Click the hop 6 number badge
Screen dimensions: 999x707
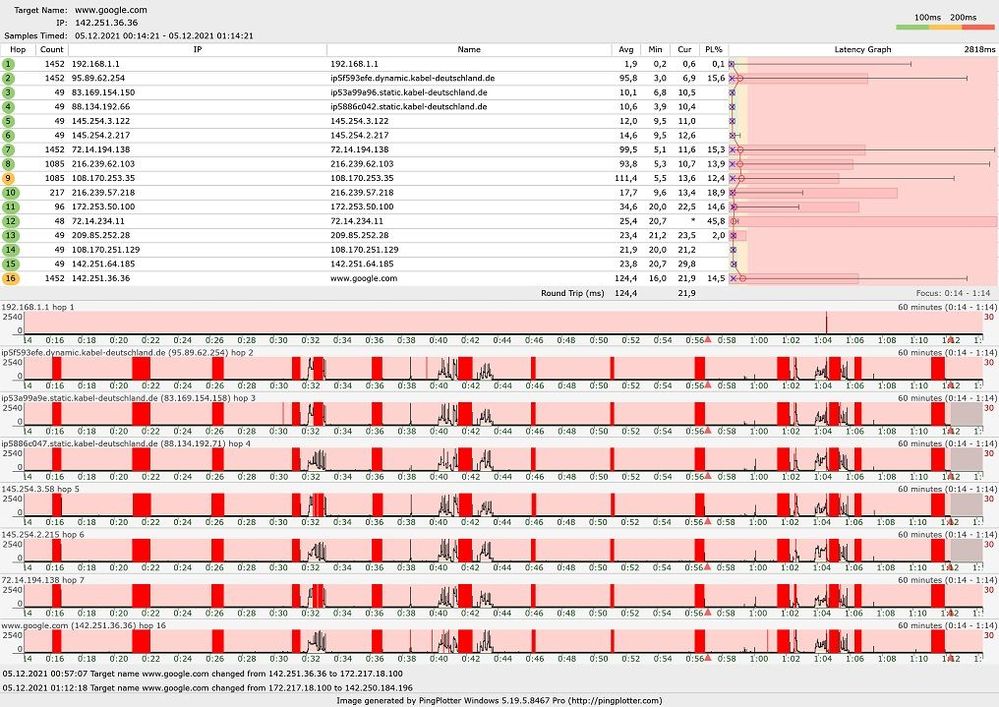point(8,136)
